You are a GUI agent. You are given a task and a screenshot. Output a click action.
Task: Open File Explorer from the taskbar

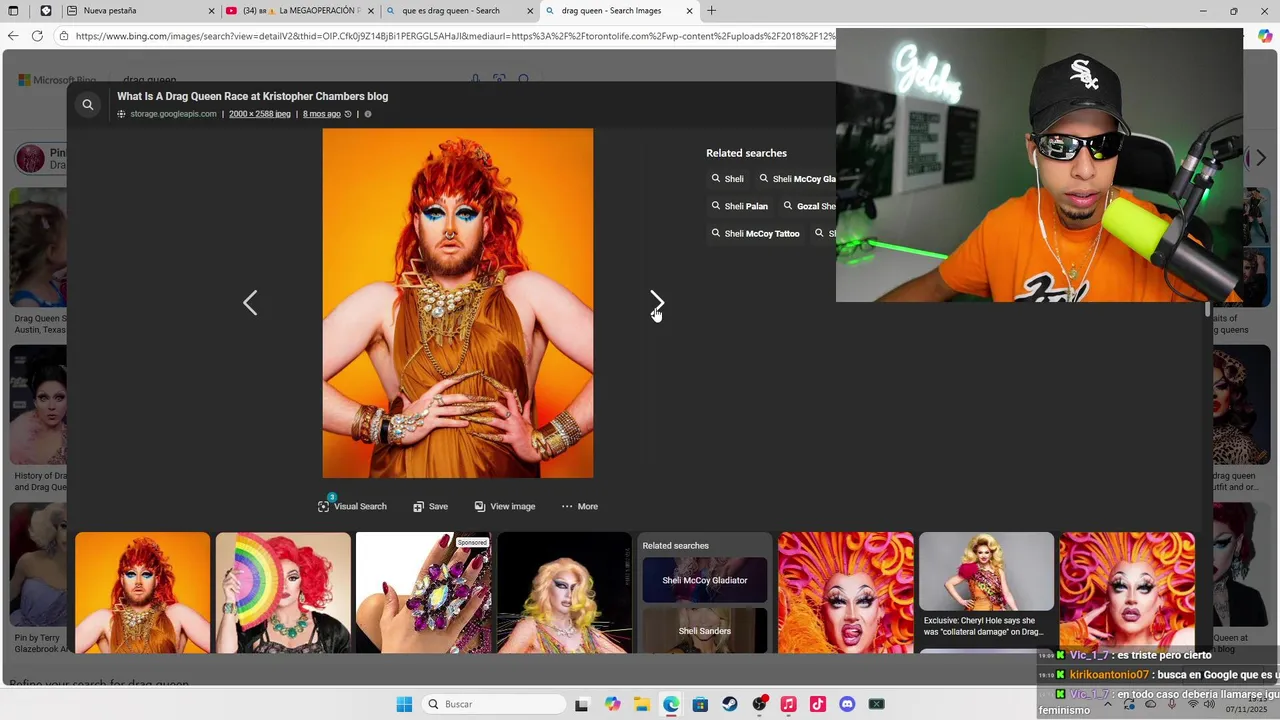pos(641,704)
